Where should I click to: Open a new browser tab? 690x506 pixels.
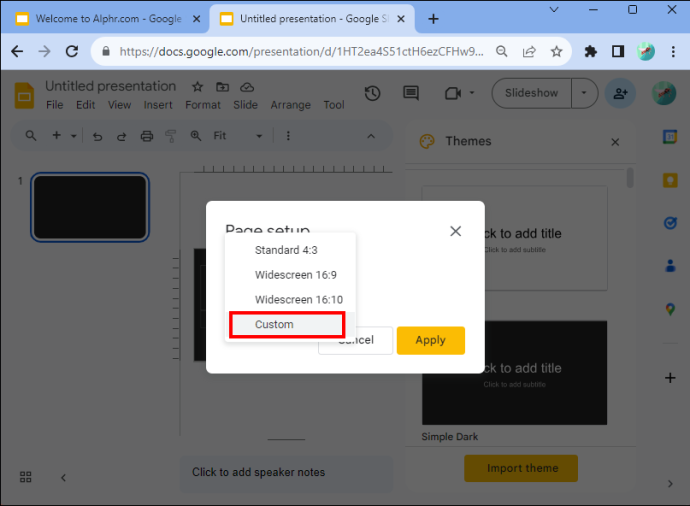[x=433, y=19]
